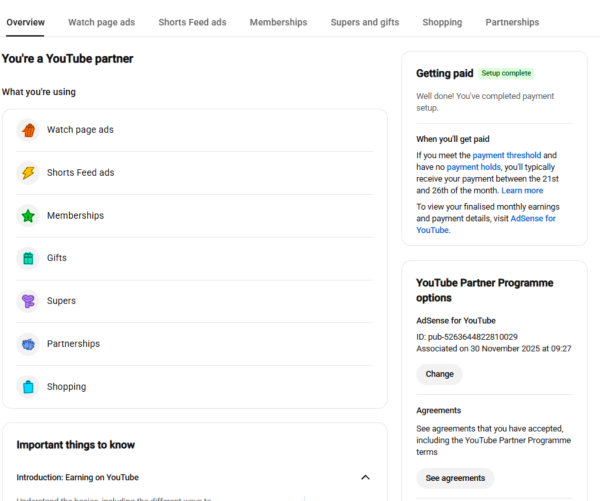Go to the Memberships tab
600x501 pixels.
pos(279,22)
